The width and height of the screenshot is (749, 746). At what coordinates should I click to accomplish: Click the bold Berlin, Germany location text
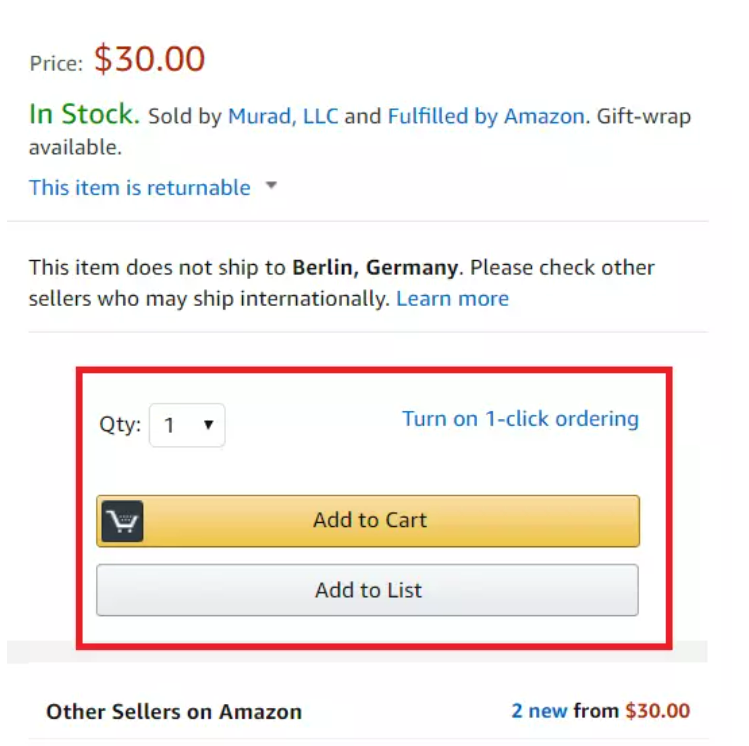click(375, 267)
